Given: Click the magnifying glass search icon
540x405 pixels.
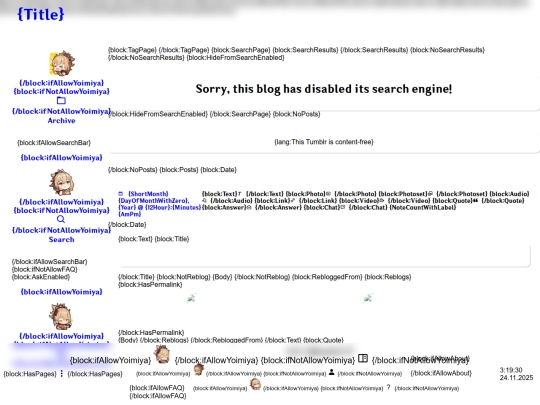Looking at the screenshot, I should (61, 219).
